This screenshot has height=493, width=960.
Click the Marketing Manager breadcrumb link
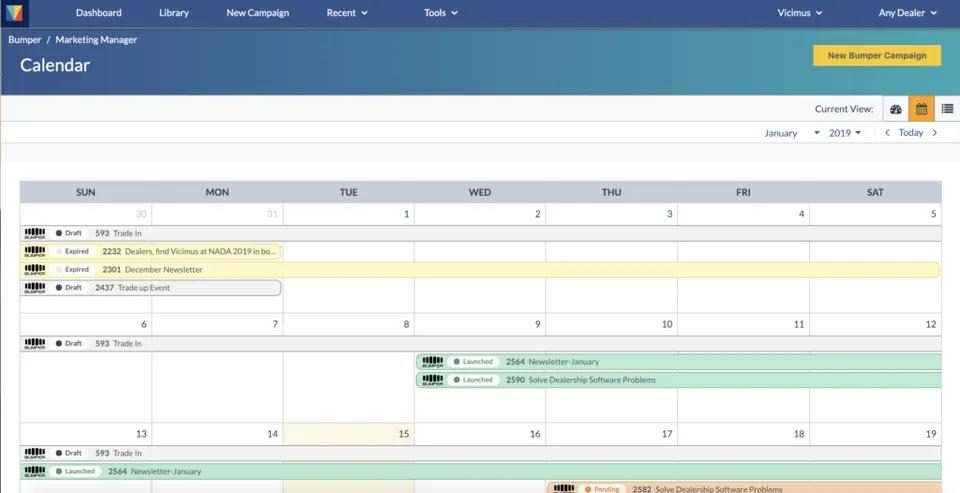pyautogui.click(x=96, y=40)
